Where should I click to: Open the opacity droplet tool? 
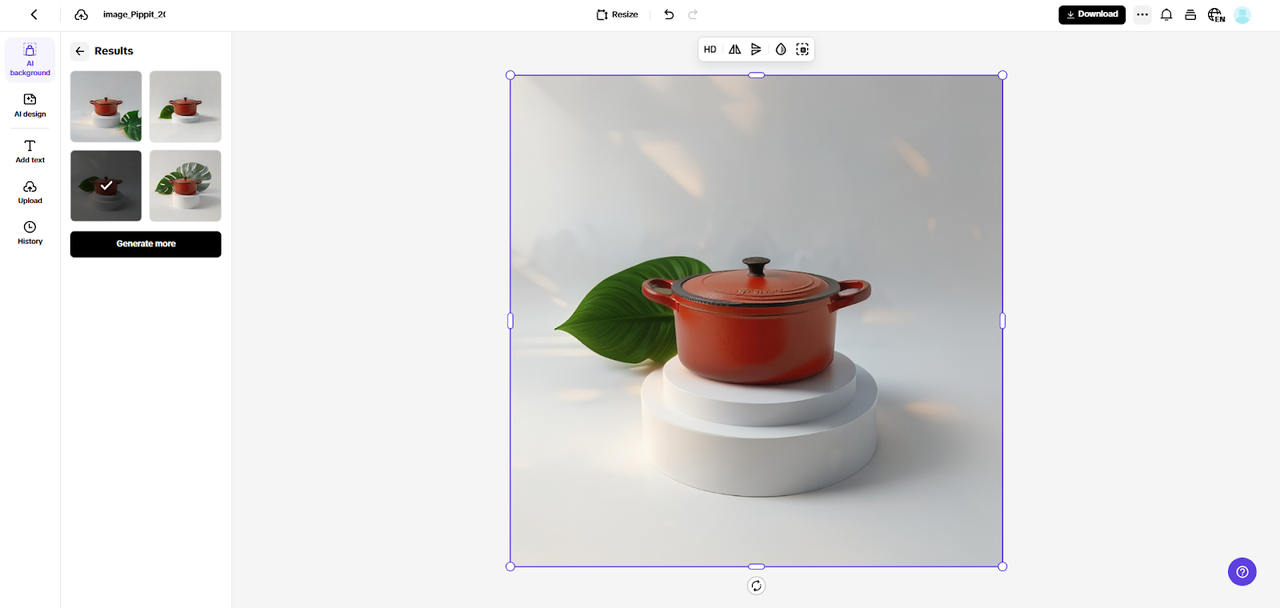tap(780, 49)
